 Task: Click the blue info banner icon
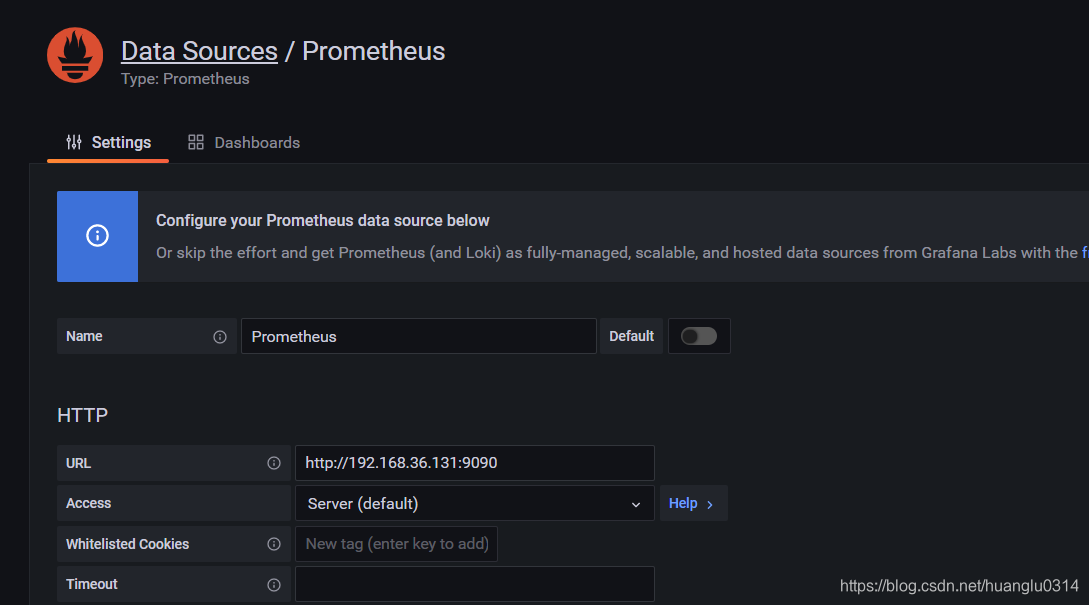tap(97, 236)
